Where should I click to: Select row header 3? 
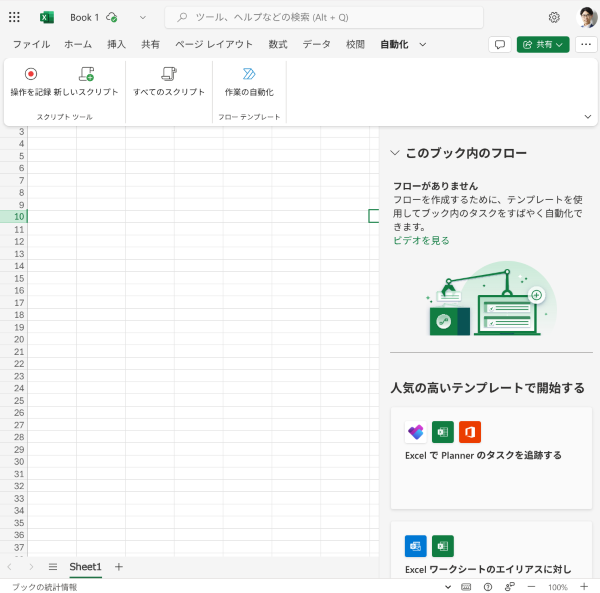pos(14,132)
